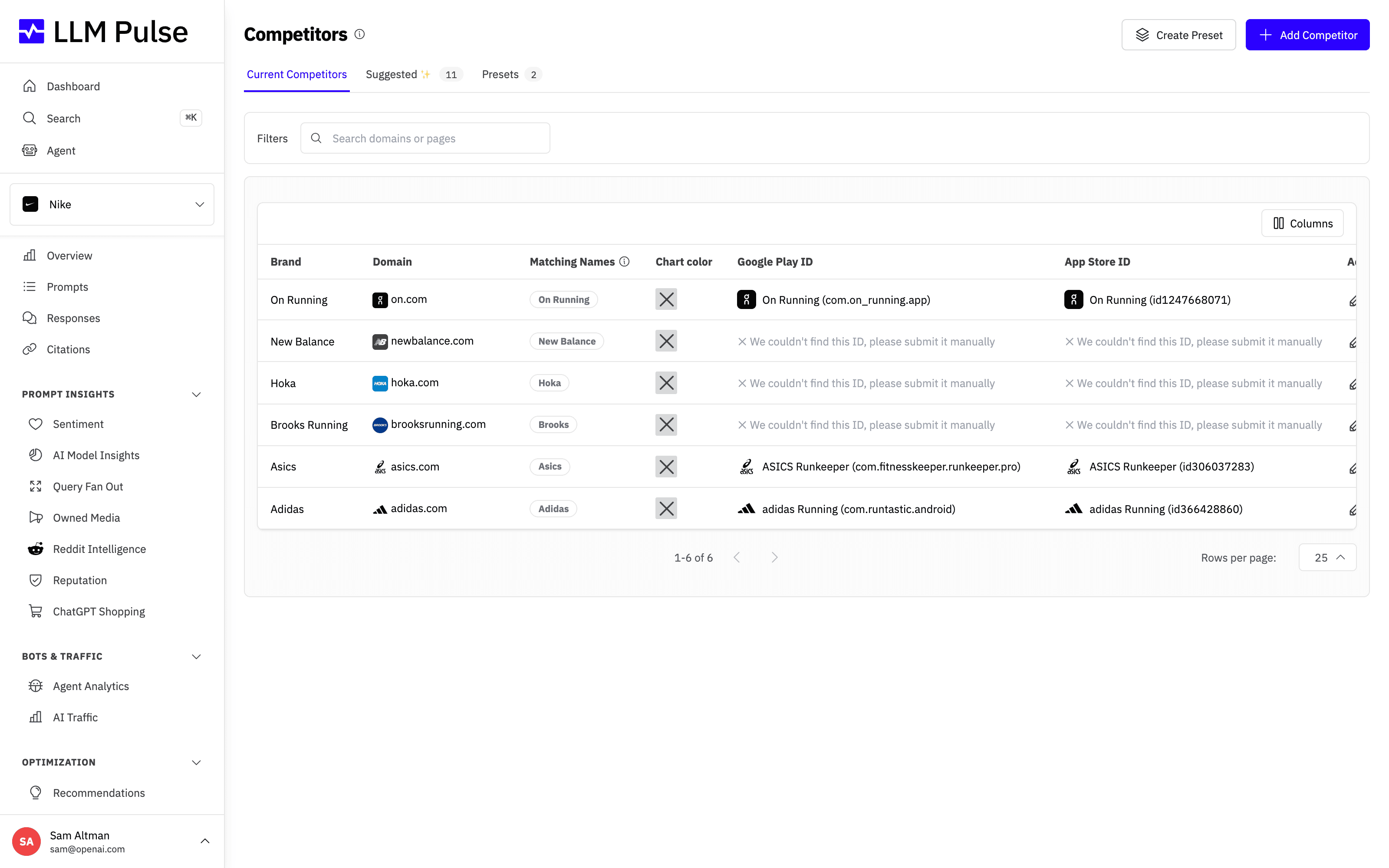Image resolution: width=1389 pixels, height=868 pixels.
Task: Open Owned Media
Action: point(86,518)
